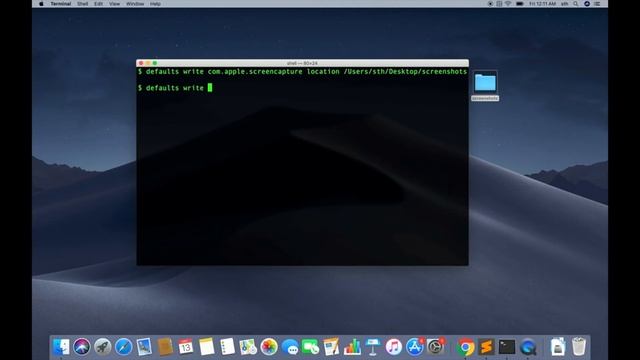Open Safari compass icon in Dock

pyautogui.click(x=123, y=347)
